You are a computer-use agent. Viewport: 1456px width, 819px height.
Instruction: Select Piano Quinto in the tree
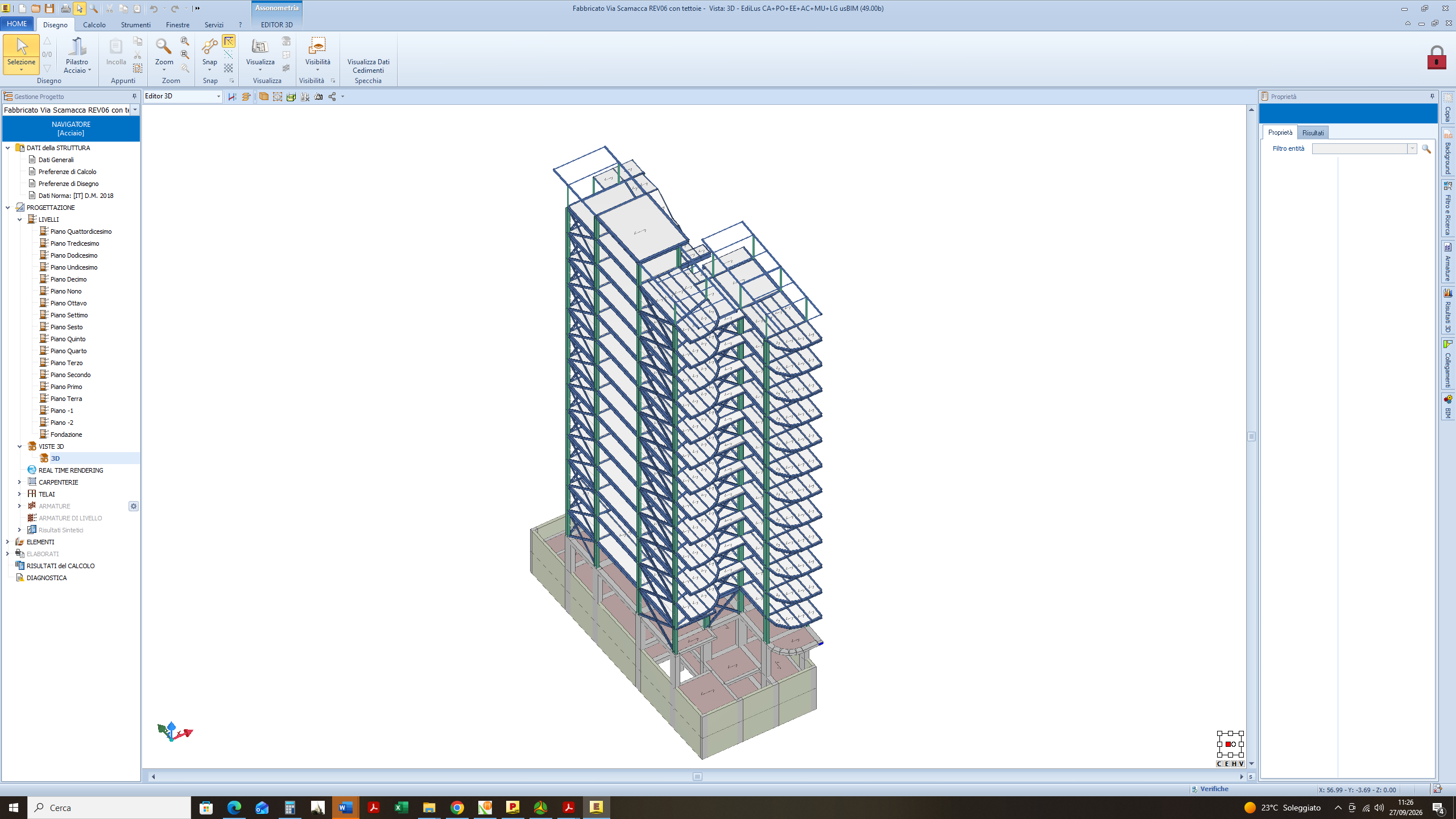(68, 339)
